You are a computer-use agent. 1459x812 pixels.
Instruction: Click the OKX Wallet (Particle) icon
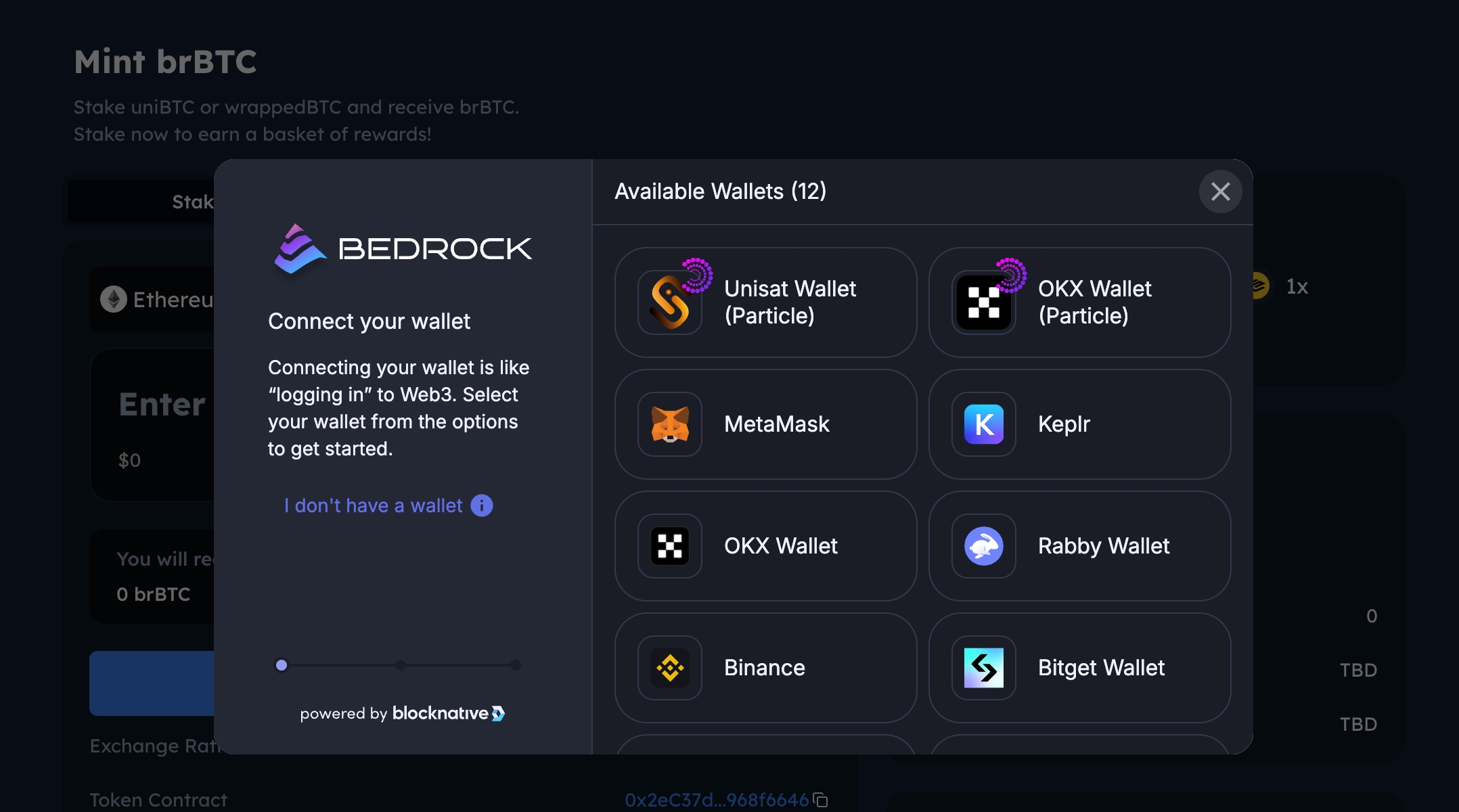984,302
